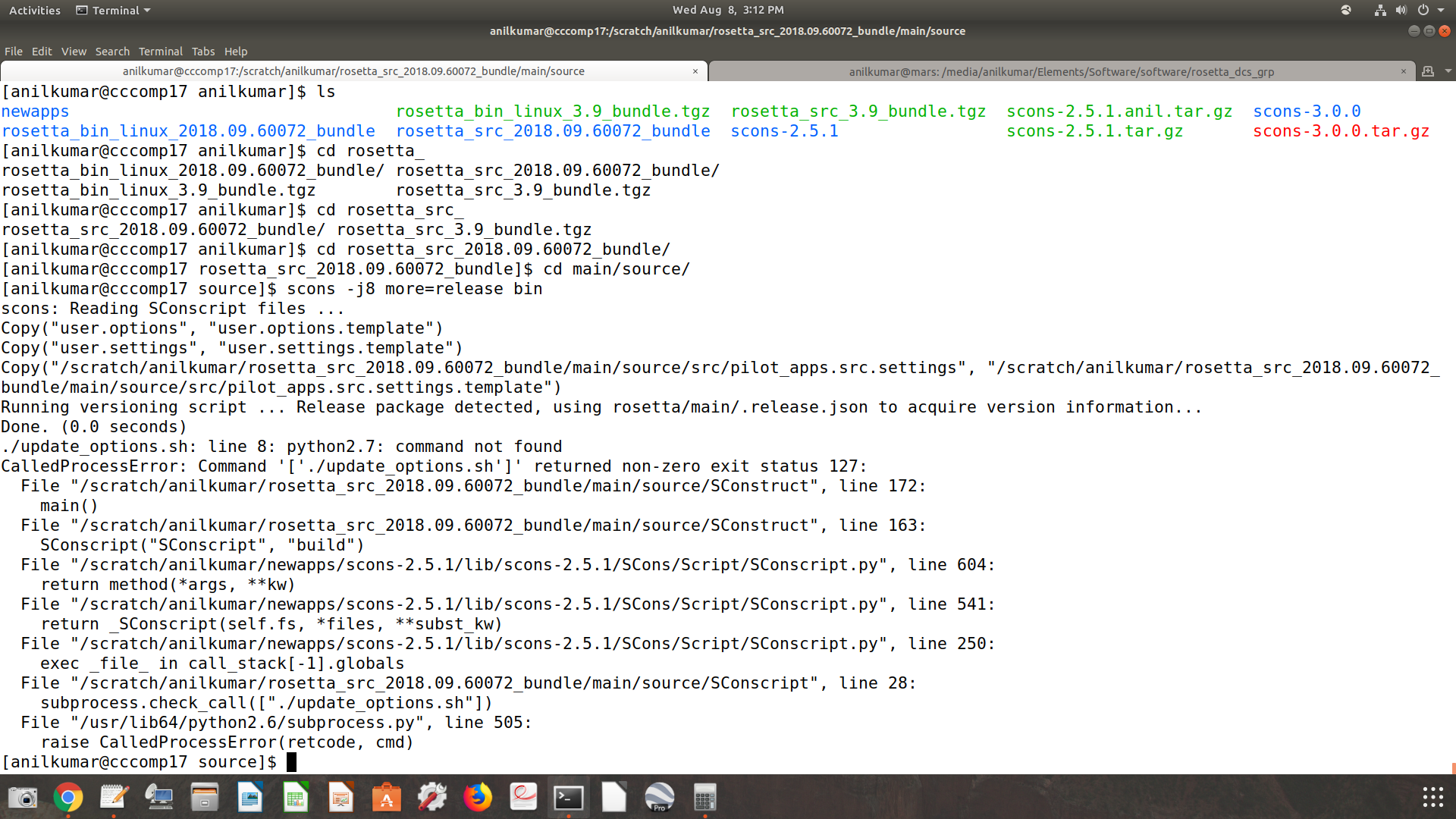Show all applications grid

(1432, 797)
